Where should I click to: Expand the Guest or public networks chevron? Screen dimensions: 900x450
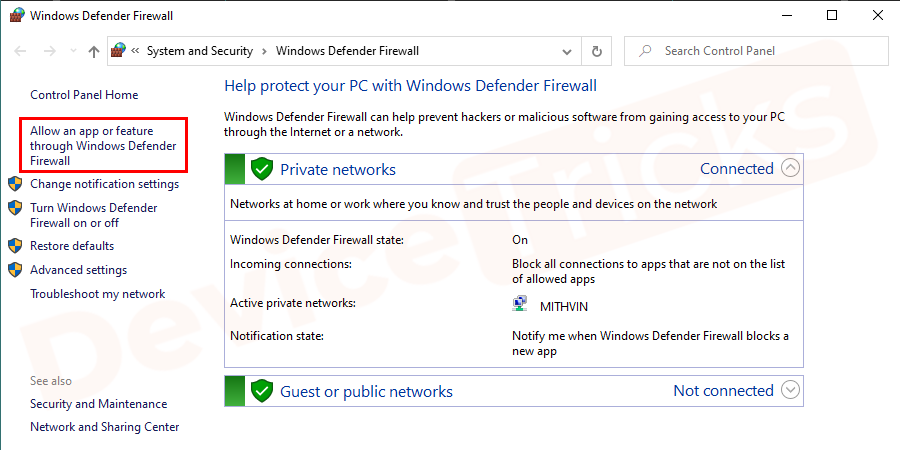coord(790,390)
